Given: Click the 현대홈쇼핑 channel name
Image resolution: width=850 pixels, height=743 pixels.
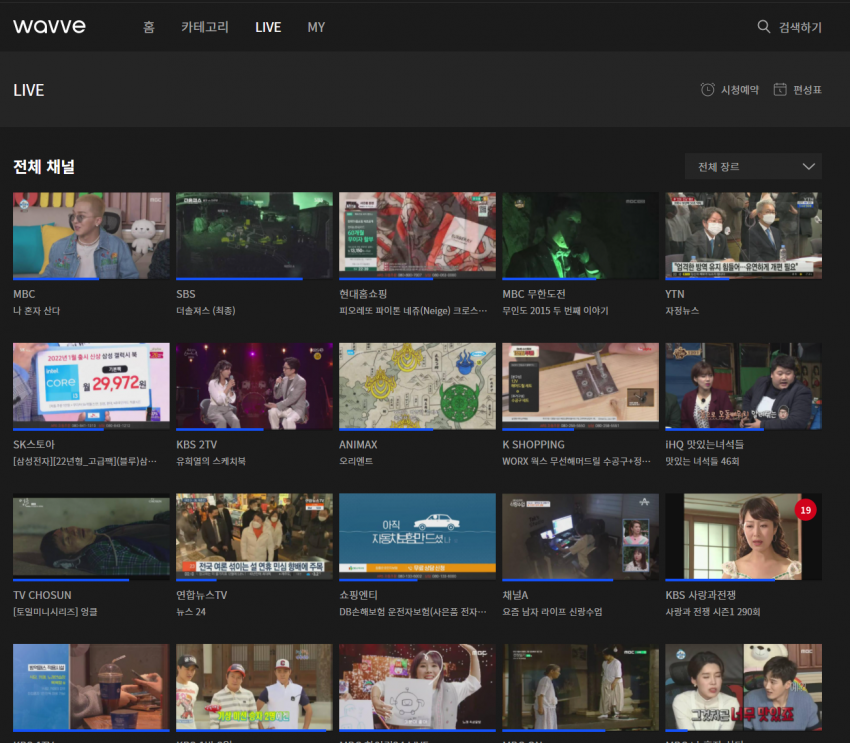Looking at the screenshot, I should 363,294.
